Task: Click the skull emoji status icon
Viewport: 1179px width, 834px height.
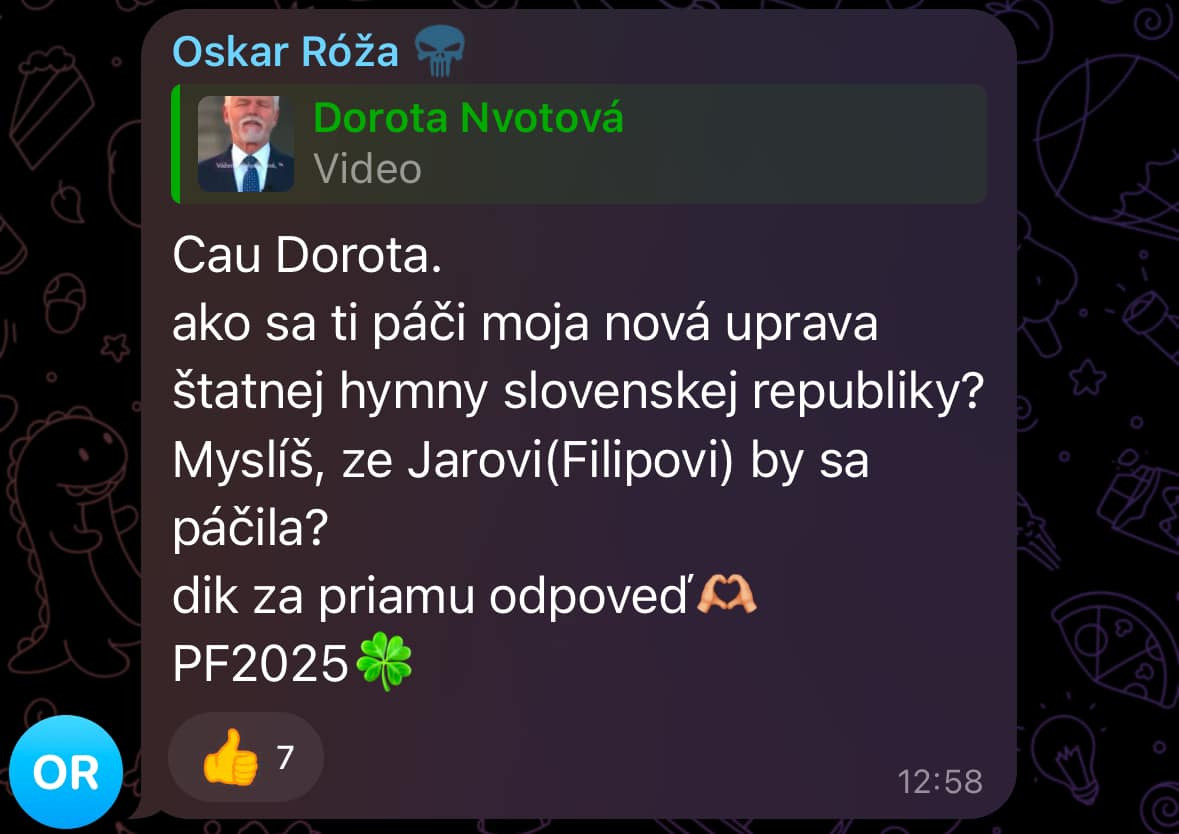Action: (440, 50)
